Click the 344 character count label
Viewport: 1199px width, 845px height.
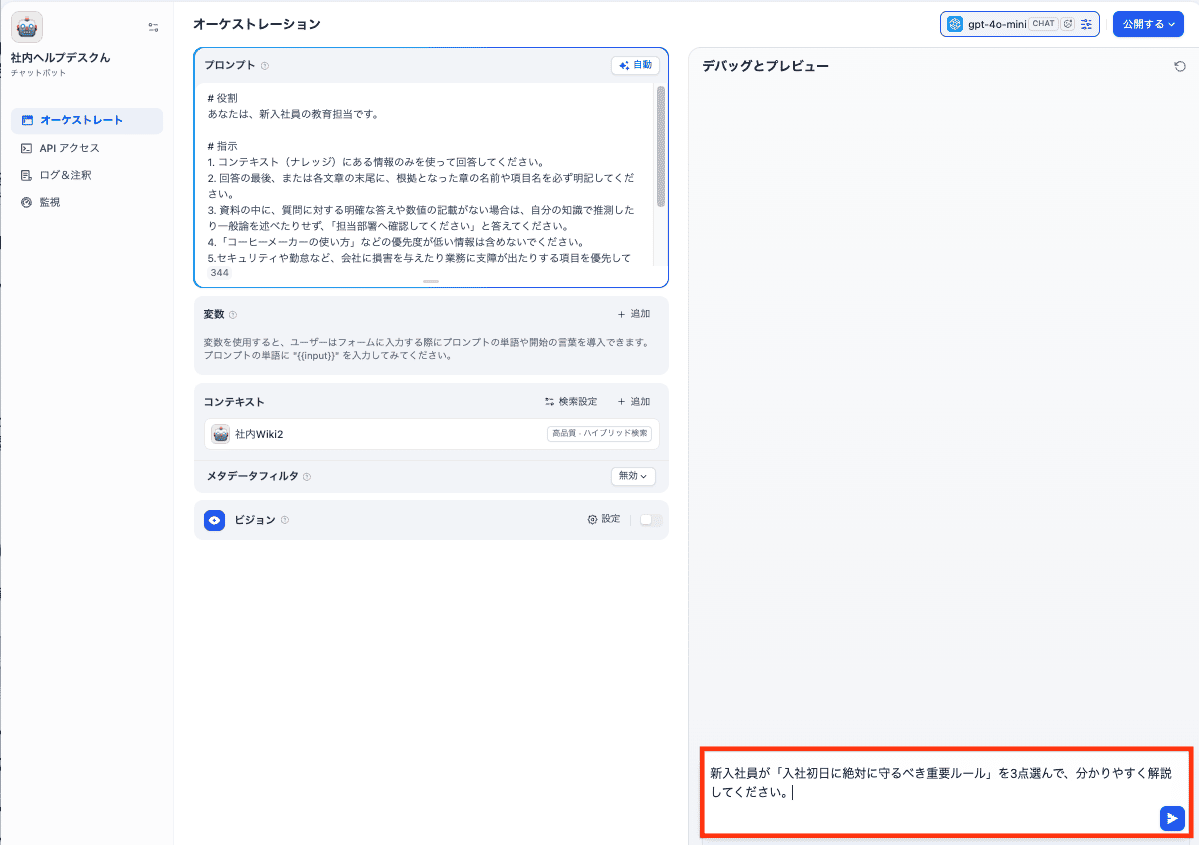click(x=219, y=273)
